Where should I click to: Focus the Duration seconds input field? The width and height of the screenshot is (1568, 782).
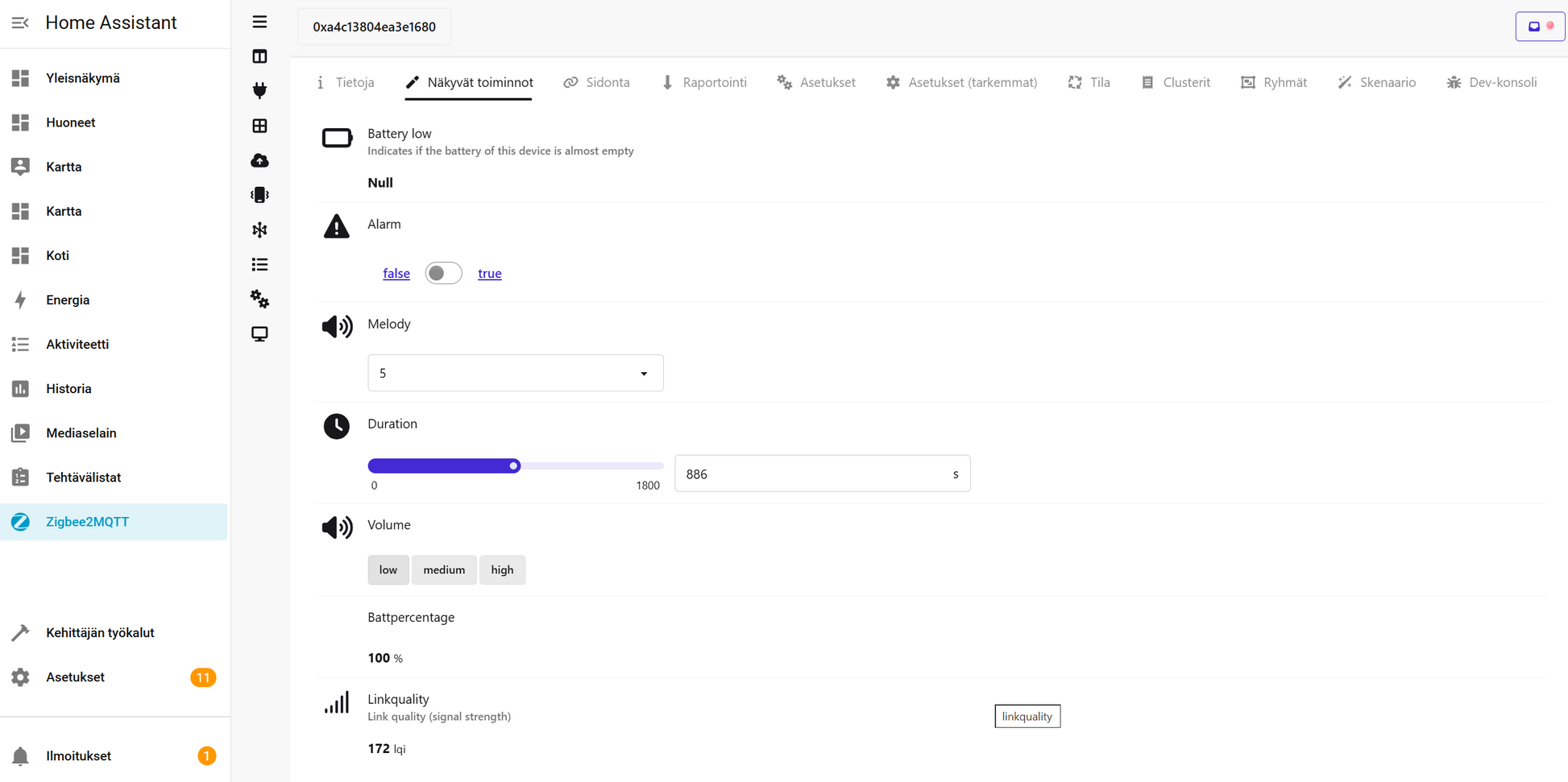pyautogui.click(x=814, y=474)
